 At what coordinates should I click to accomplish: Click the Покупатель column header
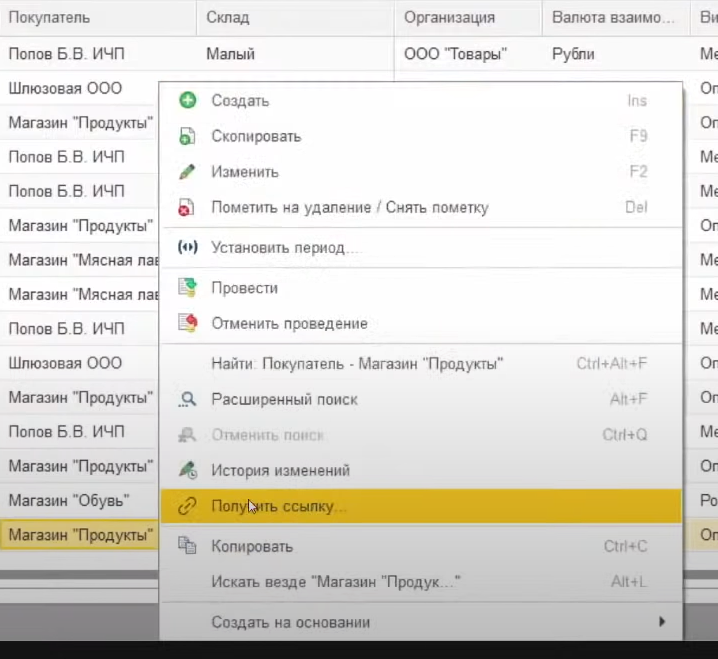[98, 17]
